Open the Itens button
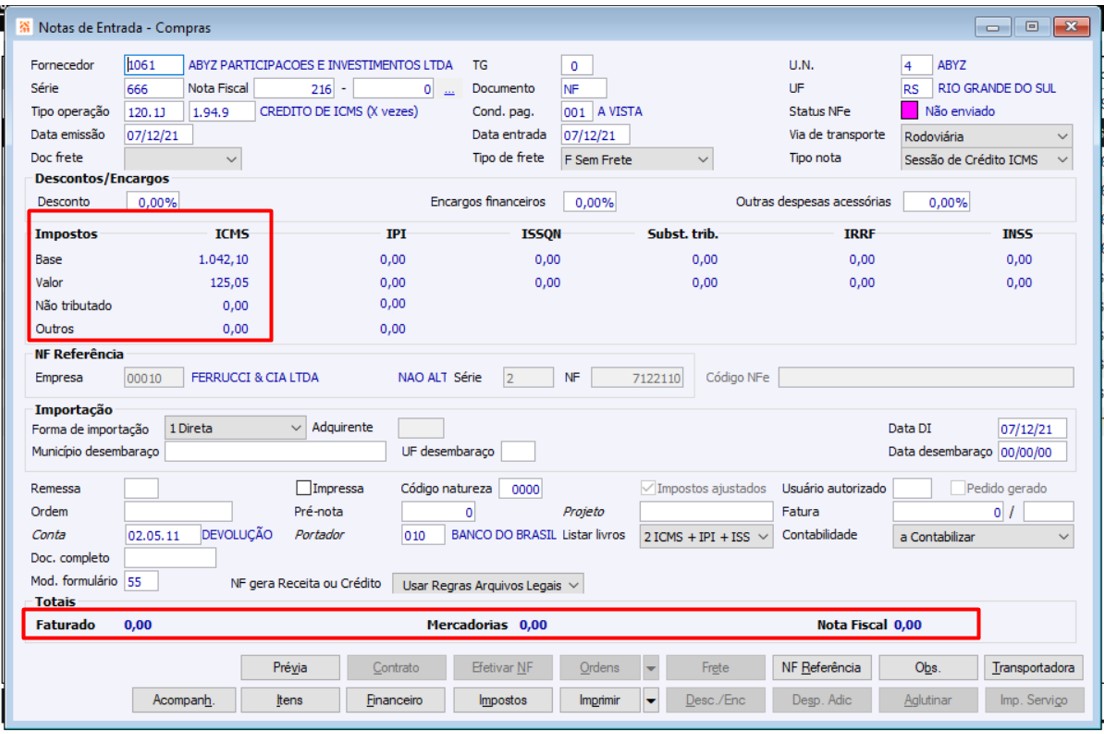This screenshot has width=1104, height=734. pyautogui.click(x=290, y=701)
